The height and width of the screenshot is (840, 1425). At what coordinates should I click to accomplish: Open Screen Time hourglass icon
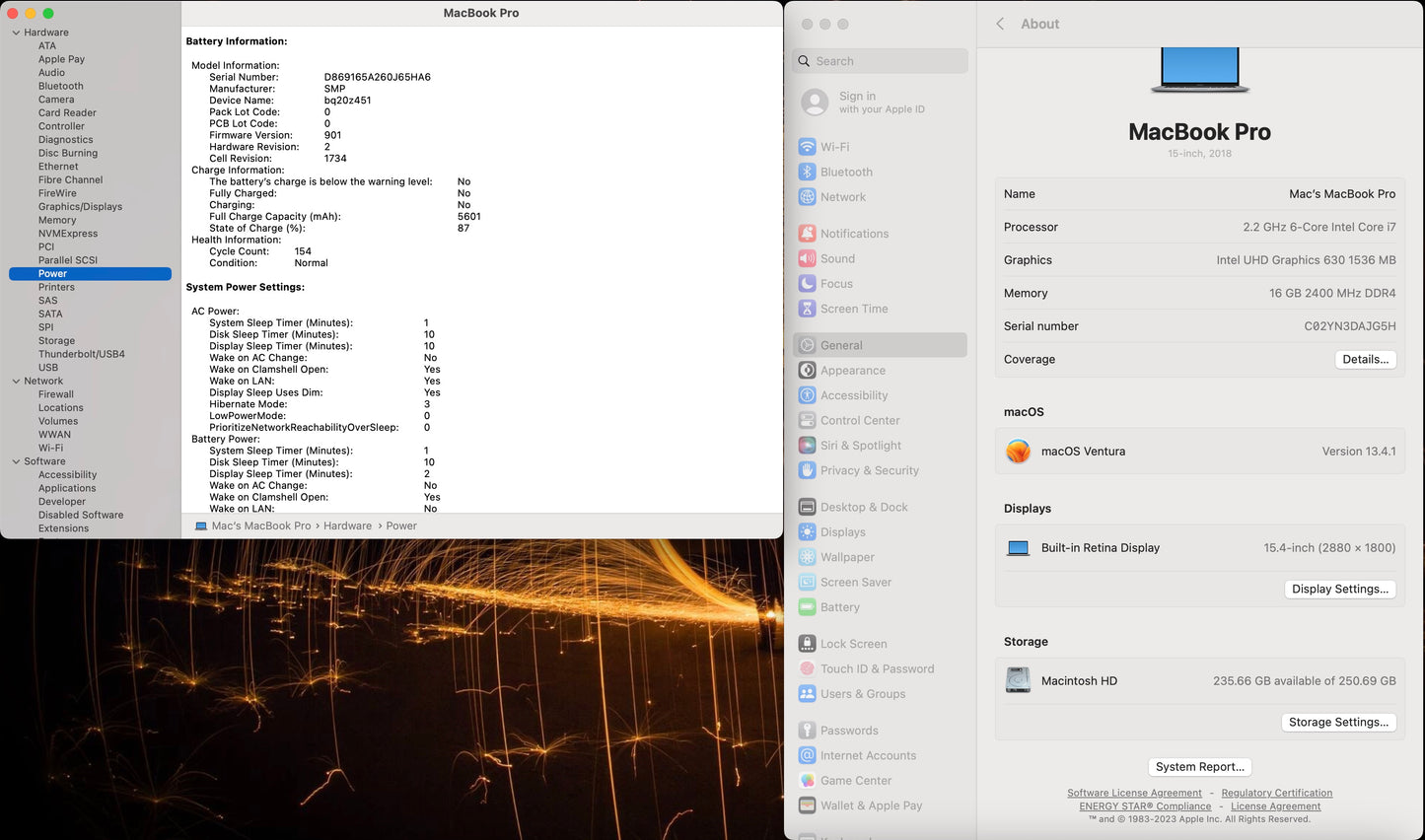tap(807, 309)
